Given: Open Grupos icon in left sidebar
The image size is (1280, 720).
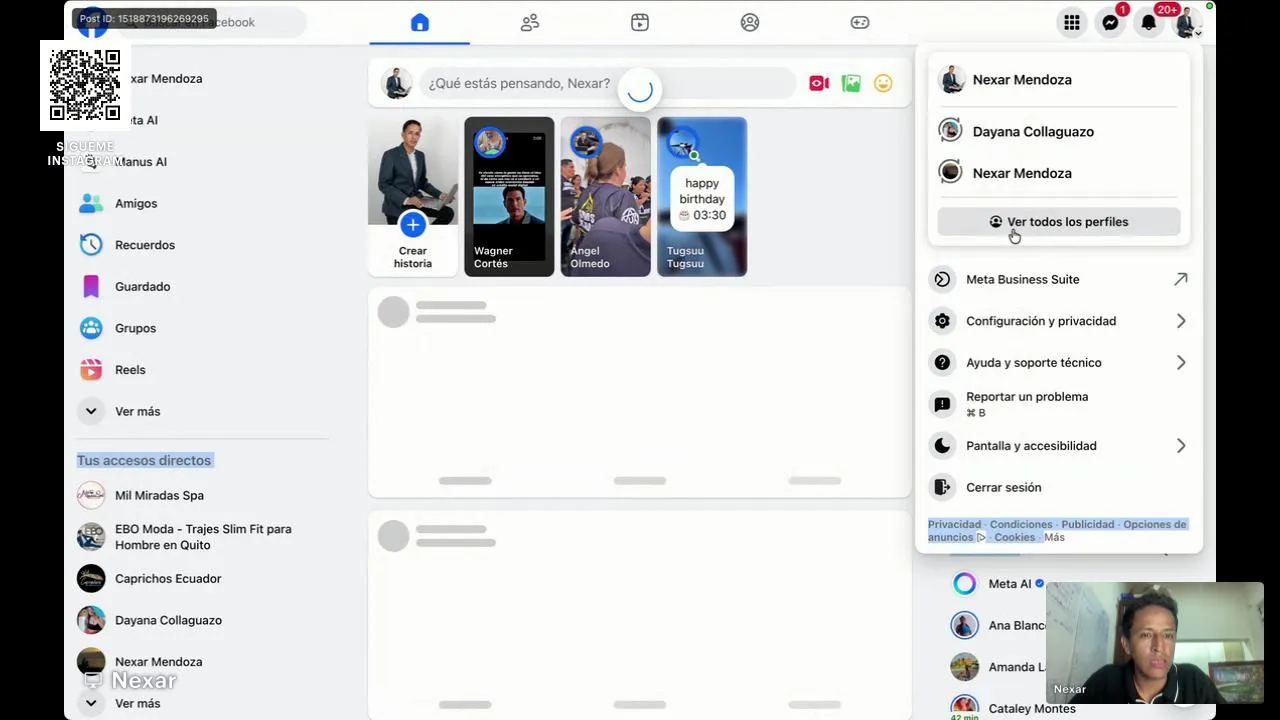Looking at the screenshot, I should (91, 328).
